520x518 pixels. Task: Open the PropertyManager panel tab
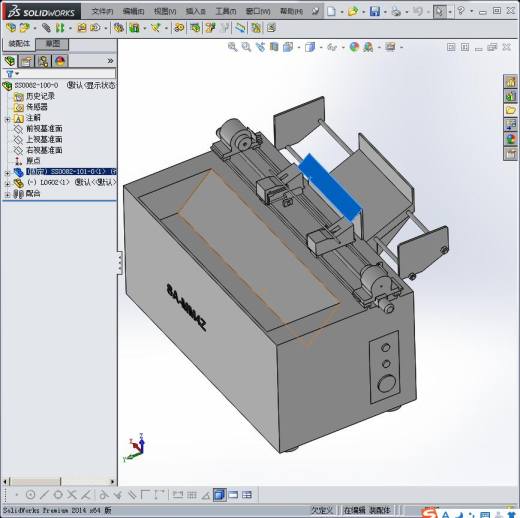[x=26, y=61]
